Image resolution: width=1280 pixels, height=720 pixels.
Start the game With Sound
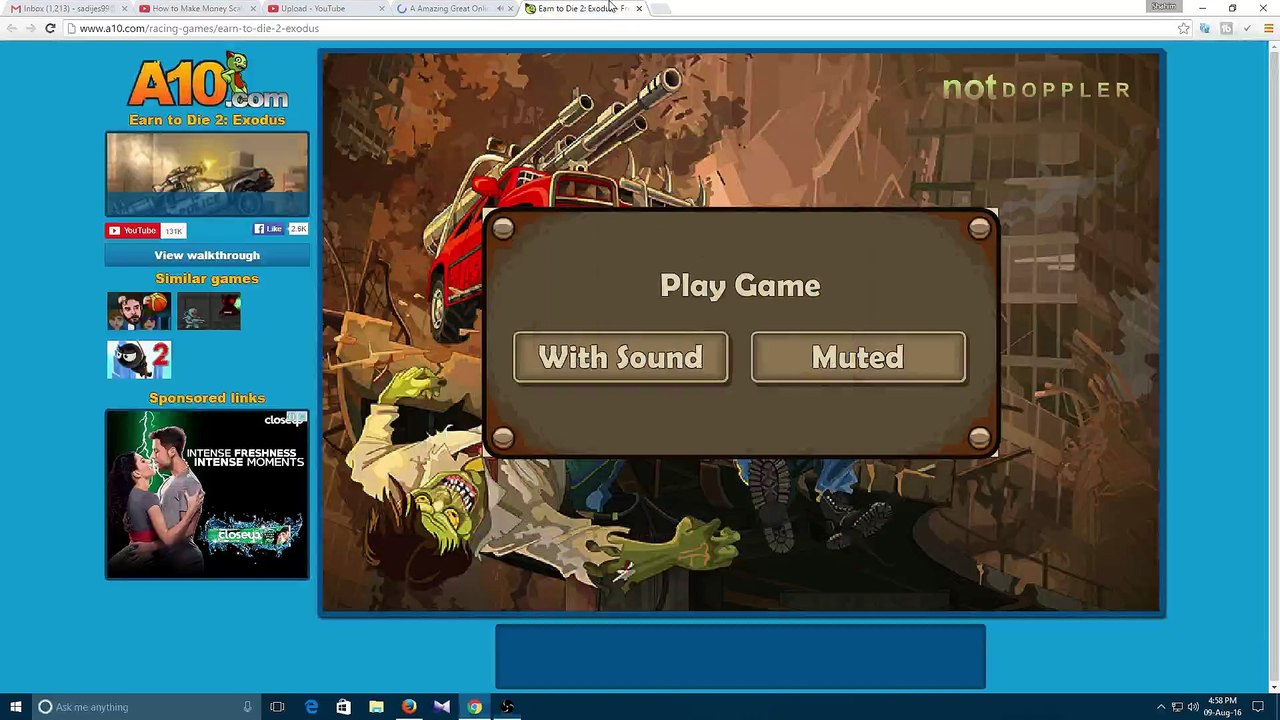[x=621, y=358]
